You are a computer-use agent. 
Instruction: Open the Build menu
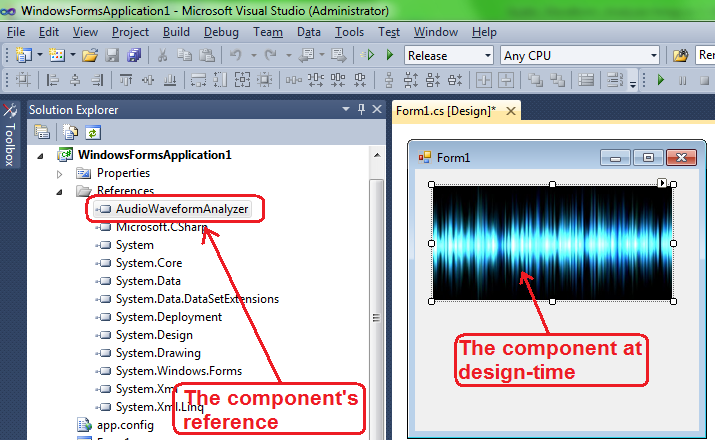point(176,32)
